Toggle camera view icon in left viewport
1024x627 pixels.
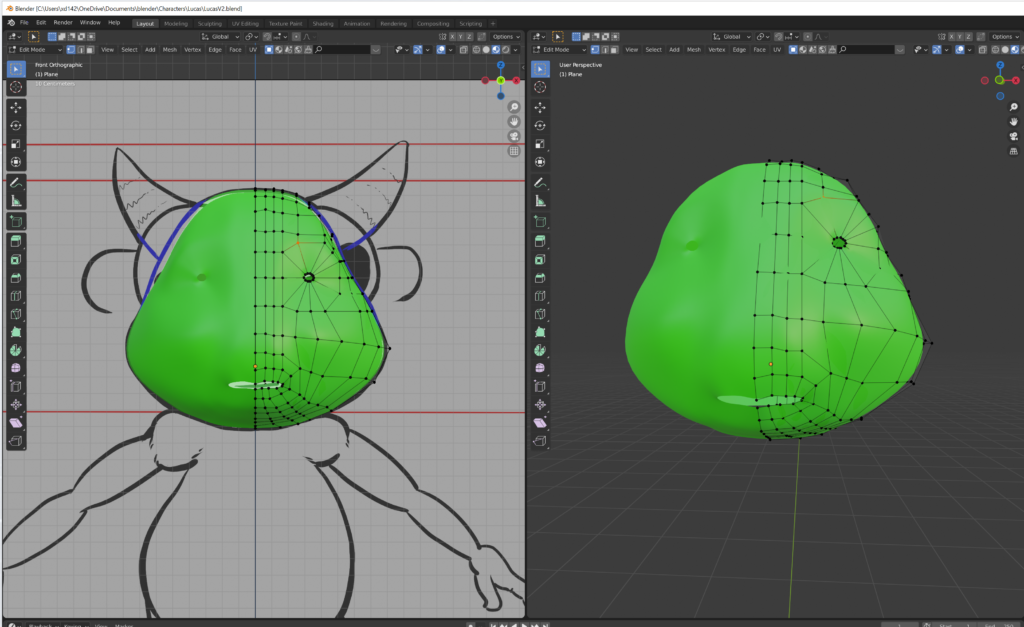(514, 136)
